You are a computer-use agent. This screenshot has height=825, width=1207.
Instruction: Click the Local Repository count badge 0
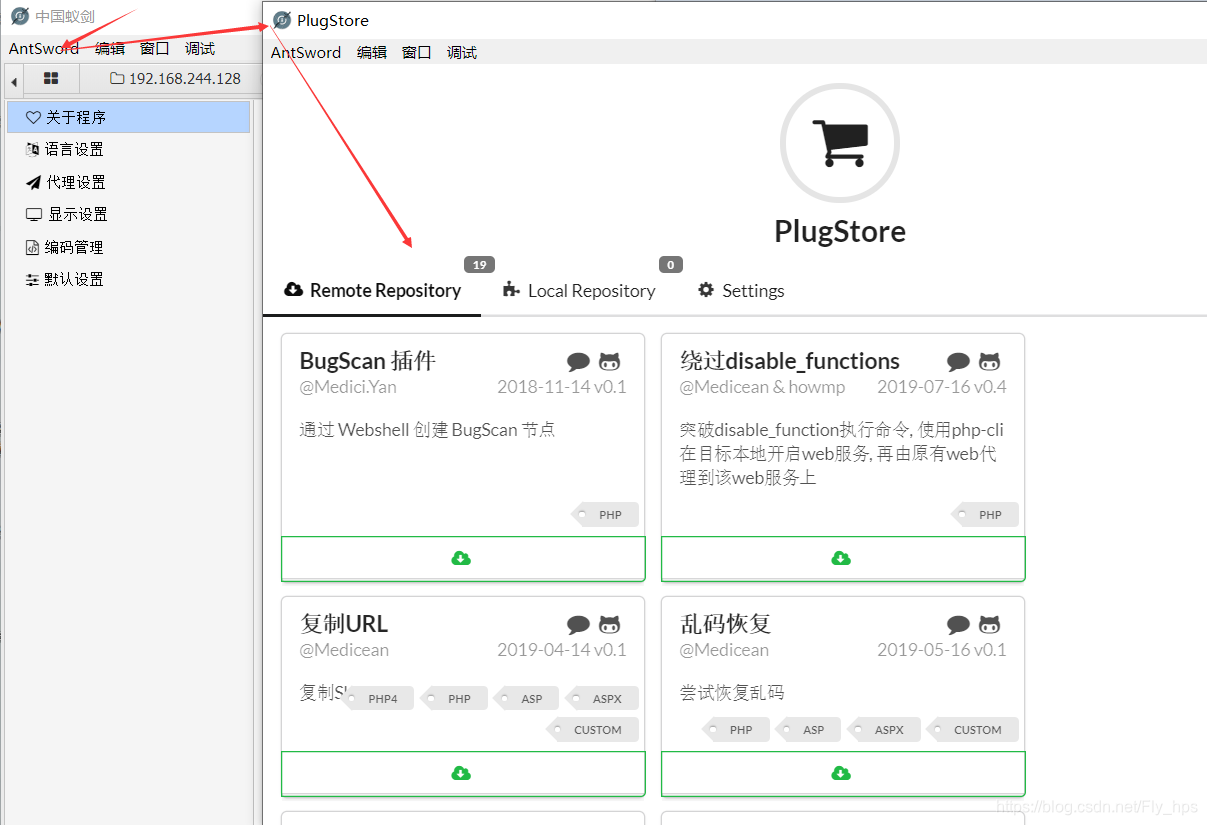tap(670, 265)
